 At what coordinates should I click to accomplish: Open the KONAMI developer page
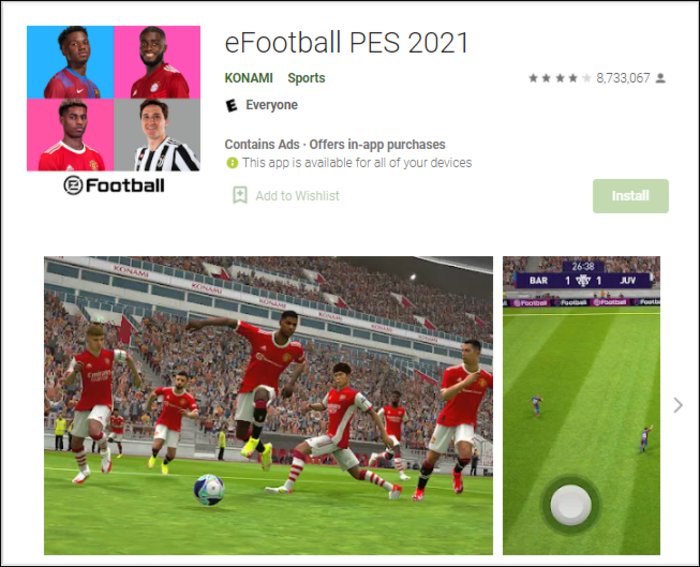click(x=249, y=78)
